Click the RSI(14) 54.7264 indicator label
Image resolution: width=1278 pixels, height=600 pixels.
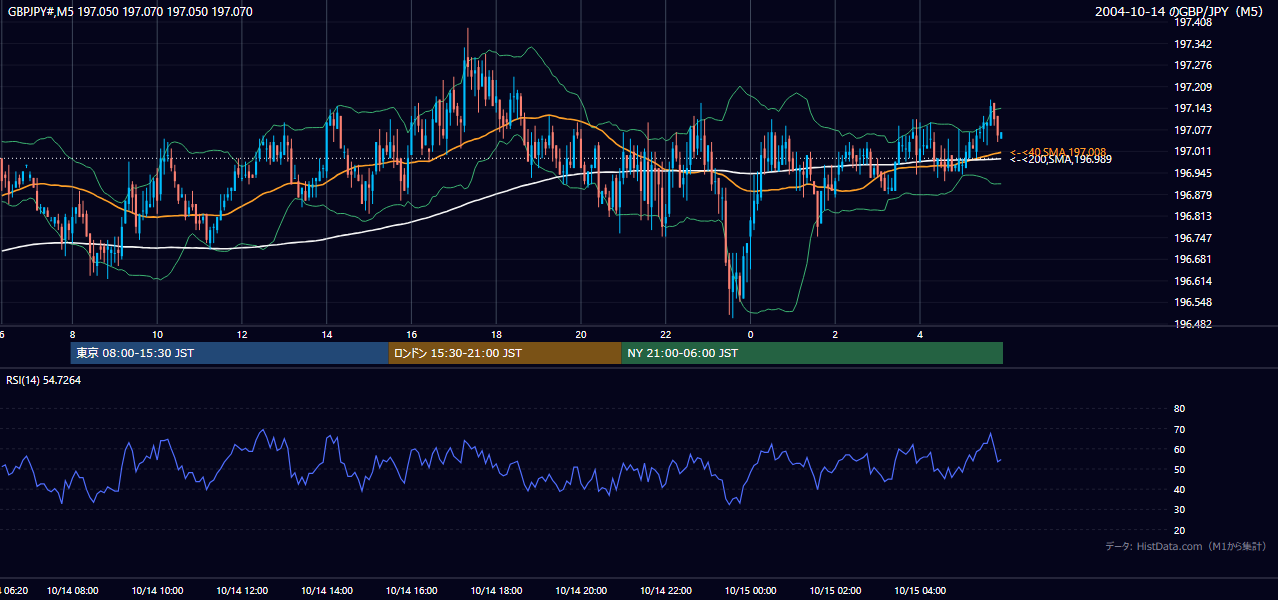[44, 380]
